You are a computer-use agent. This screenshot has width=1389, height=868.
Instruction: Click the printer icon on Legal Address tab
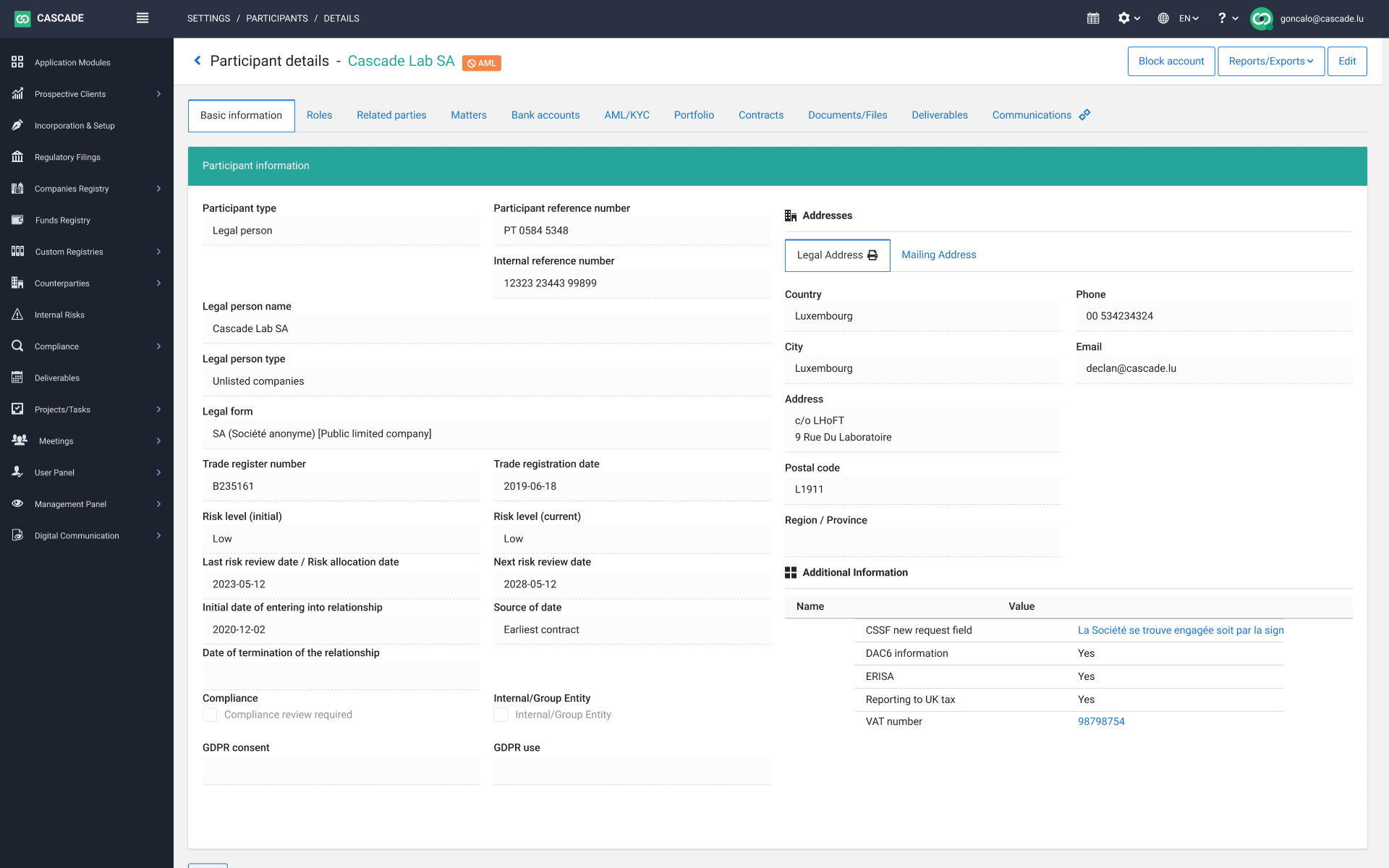coord(872,255)
